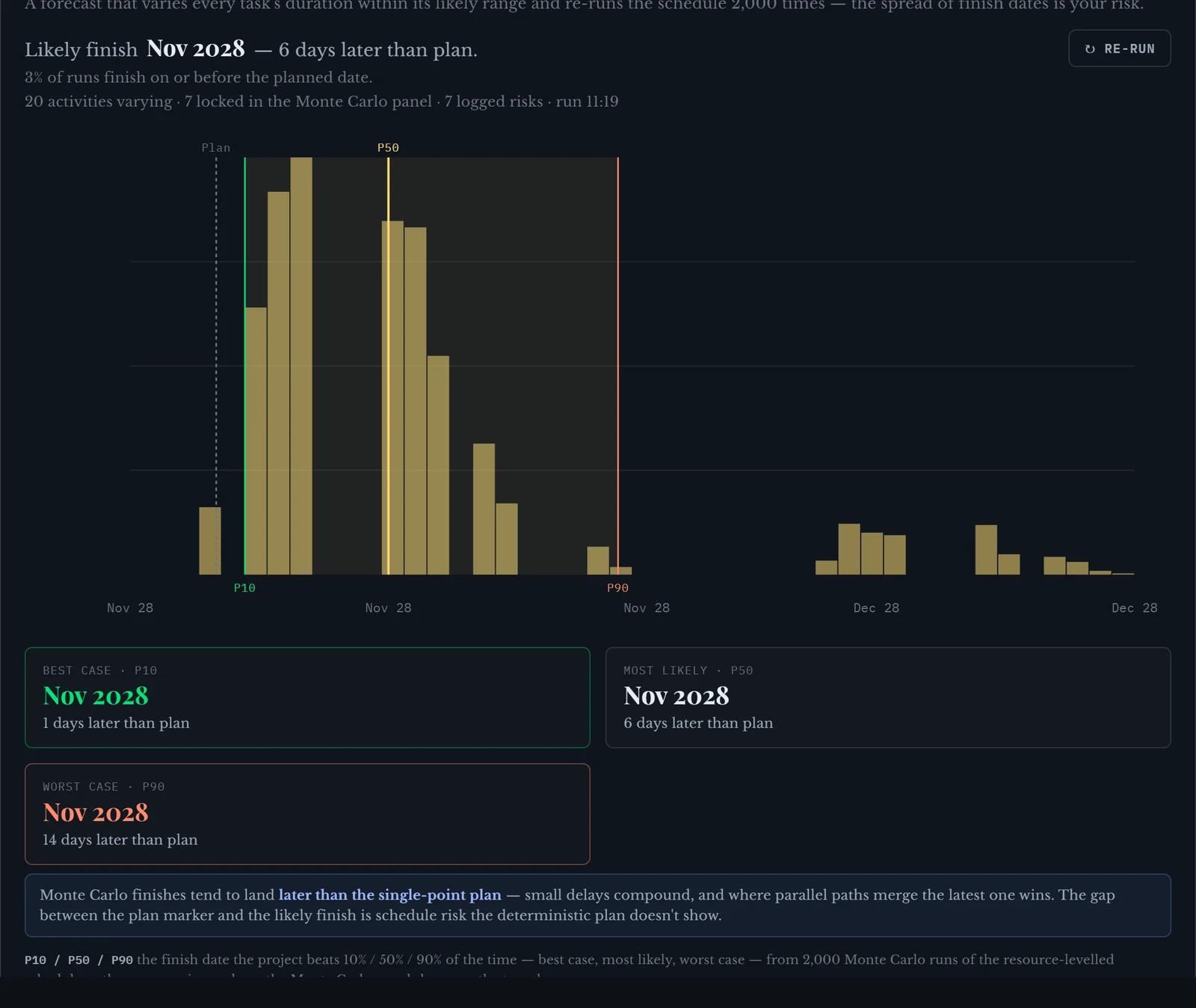
Task: Click '1 days later than plan' text
Action: click(116, 723)
